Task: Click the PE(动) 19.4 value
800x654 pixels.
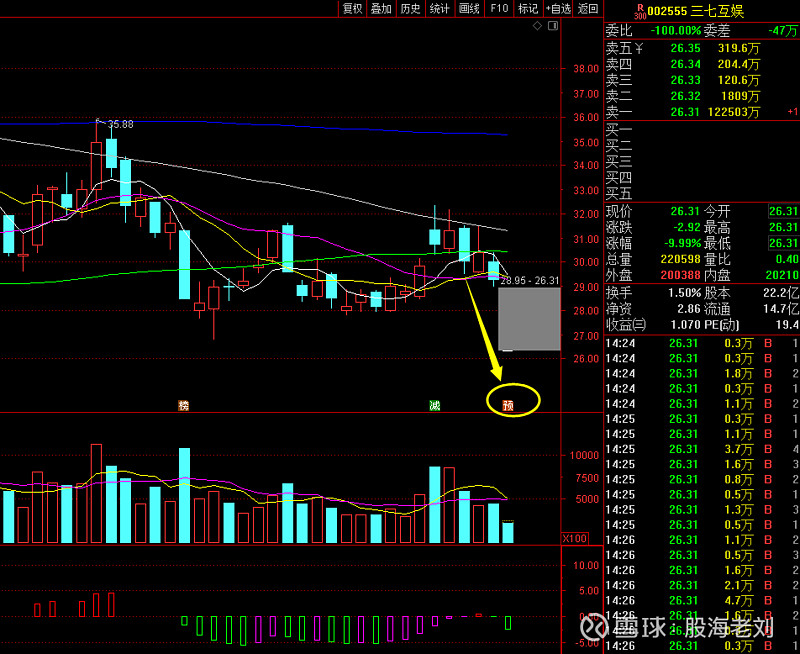Action: click(787, 324)
